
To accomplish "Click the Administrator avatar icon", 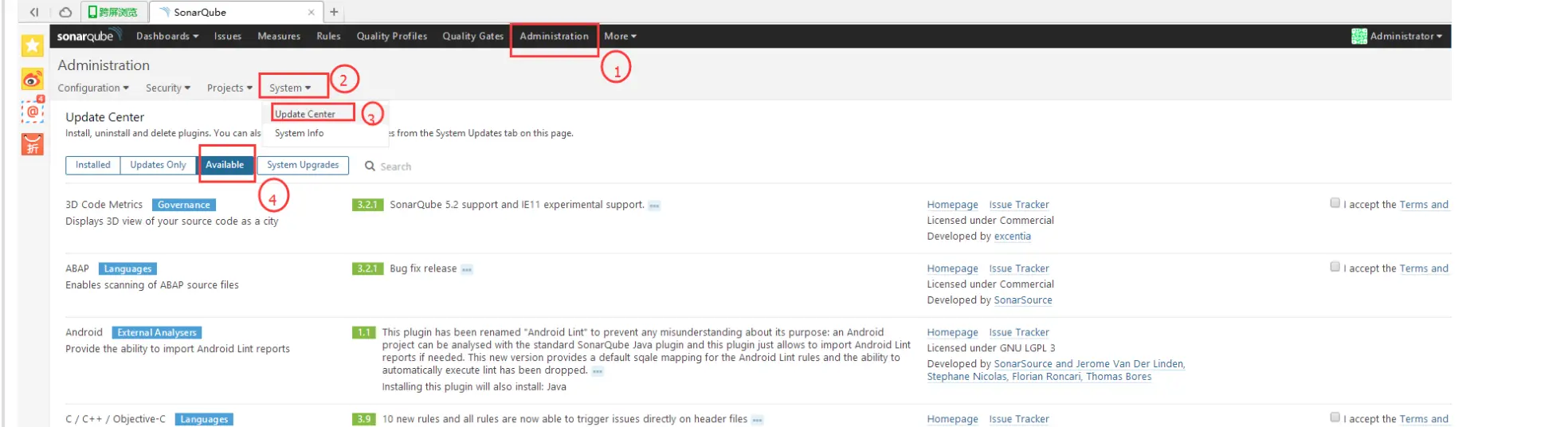I will pyautogui.click(x=1359, y=36).
